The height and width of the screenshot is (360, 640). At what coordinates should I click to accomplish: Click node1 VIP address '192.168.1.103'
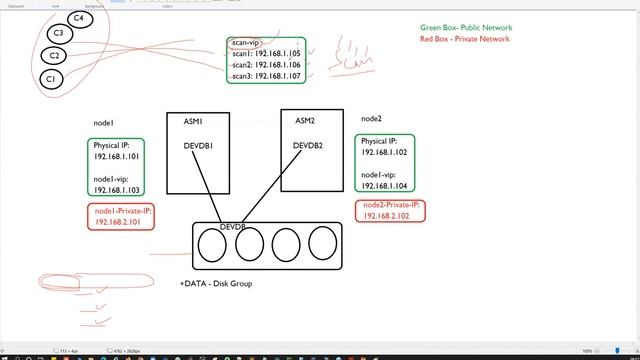(x=116, y=190)
